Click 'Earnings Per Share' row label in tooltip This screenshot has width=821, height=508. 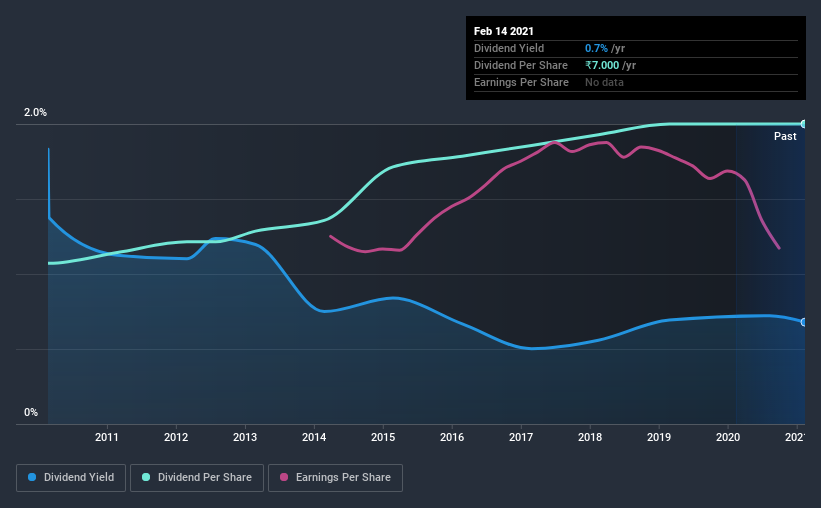[522, 82]
